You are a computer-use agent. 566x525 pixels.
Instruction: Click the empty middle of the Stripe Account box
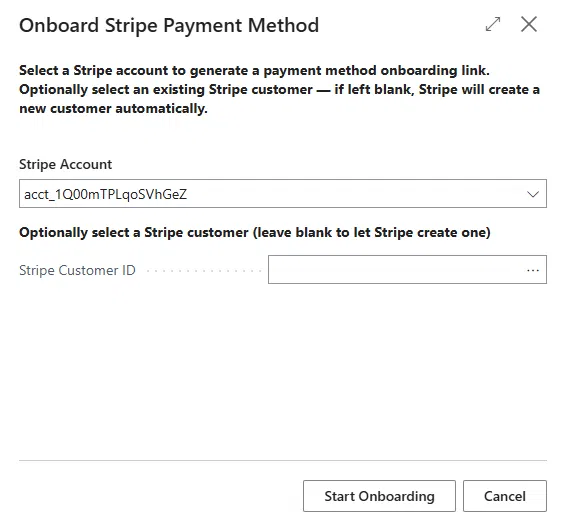354,194
